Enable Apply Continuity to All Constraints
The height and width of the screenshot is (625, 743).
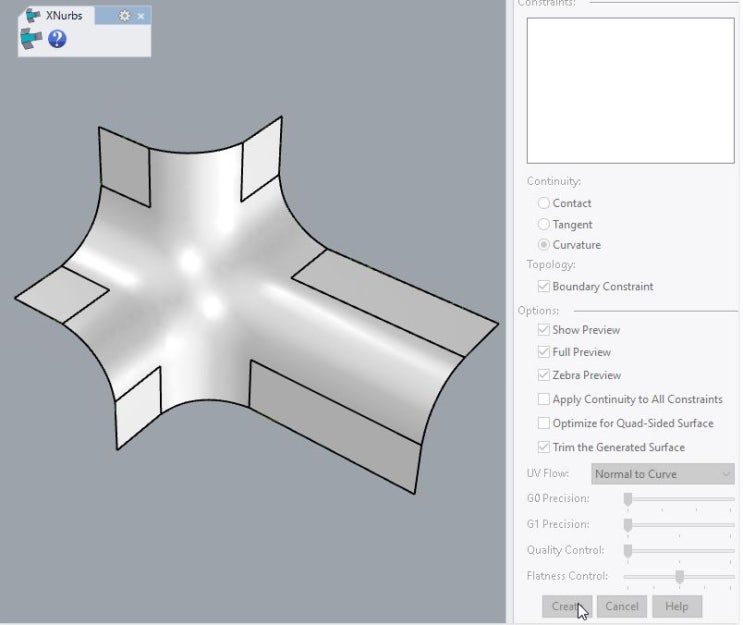(544, 399)
